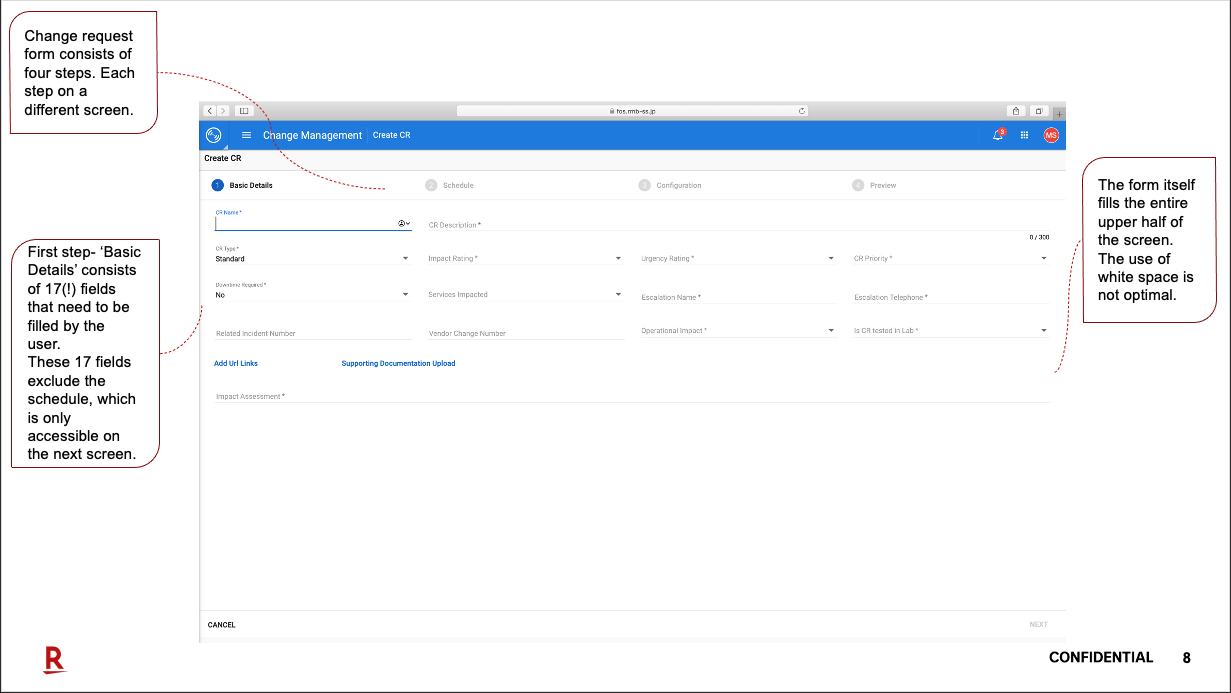
Task: Click the CR Name autofill contact icon
Action: click(x=402, y=223)
